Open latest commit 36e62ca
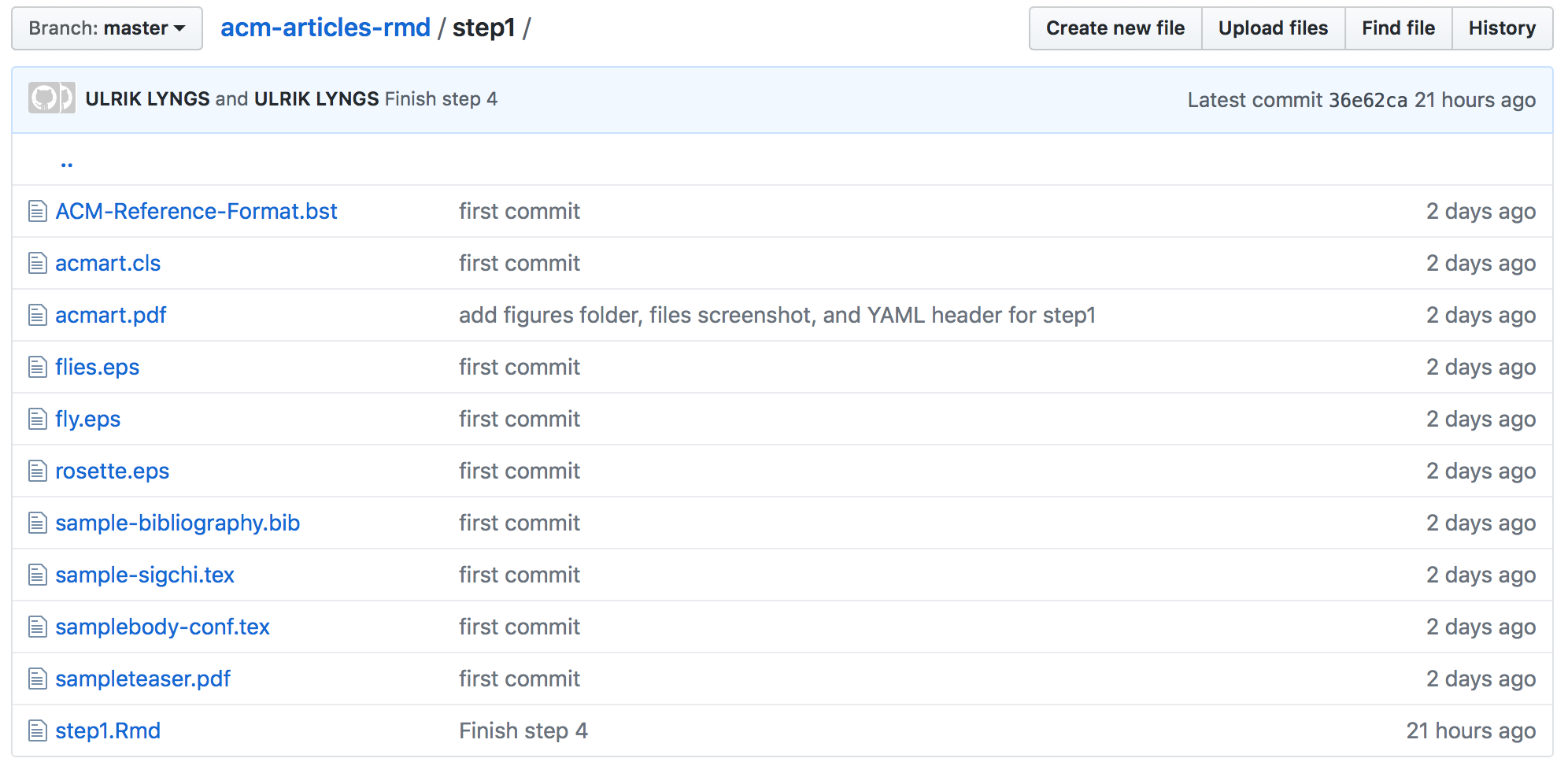This screenshot has height=773, width=1568. (x=1367, y=100)
